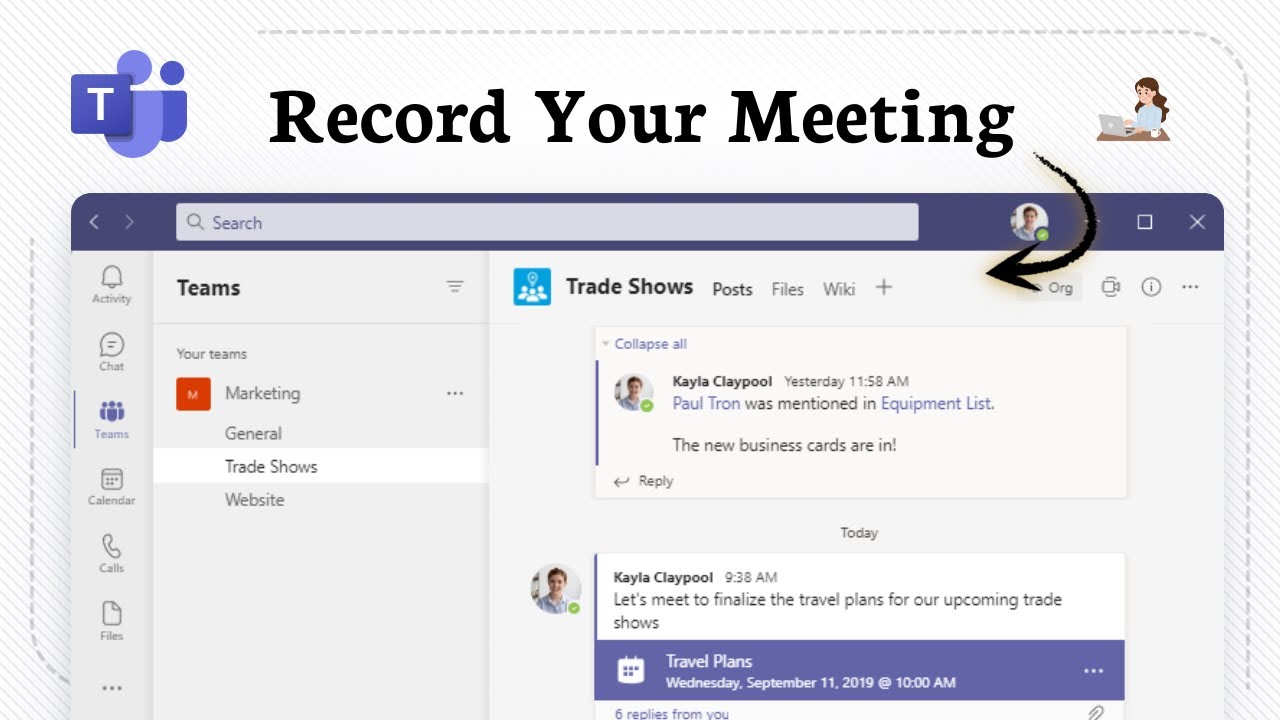Open the Paul Tron mention link
Viewport: 1280px width, 720px height.
point(706,404)
